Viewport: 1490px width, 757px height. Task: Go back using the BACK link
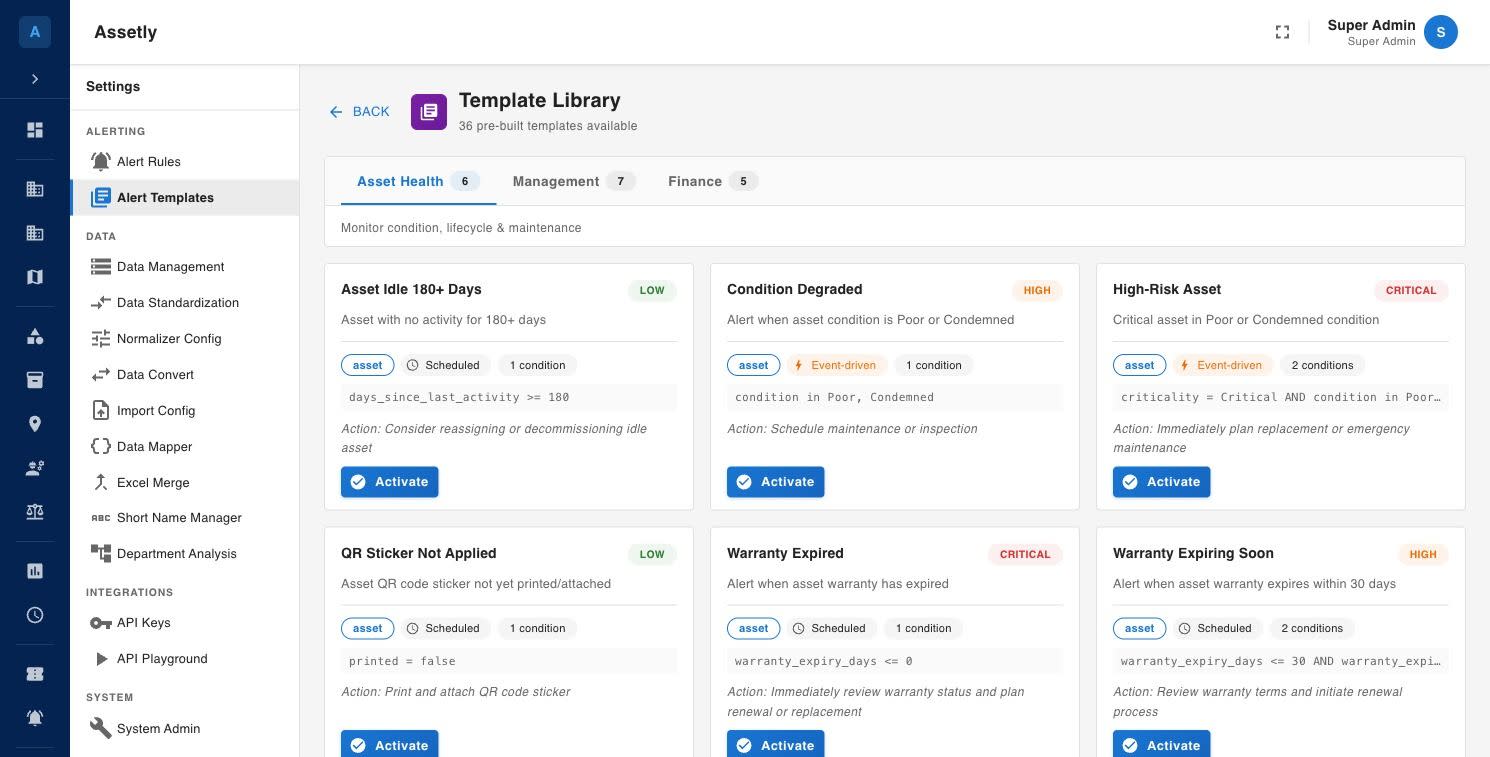[x=359, y=112]
